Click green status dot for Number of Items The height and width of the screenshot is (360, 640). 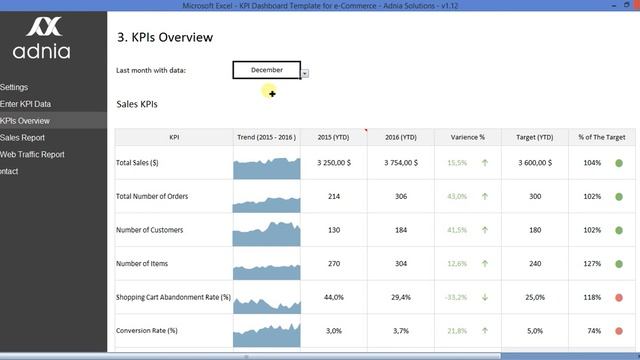[619, 264]
